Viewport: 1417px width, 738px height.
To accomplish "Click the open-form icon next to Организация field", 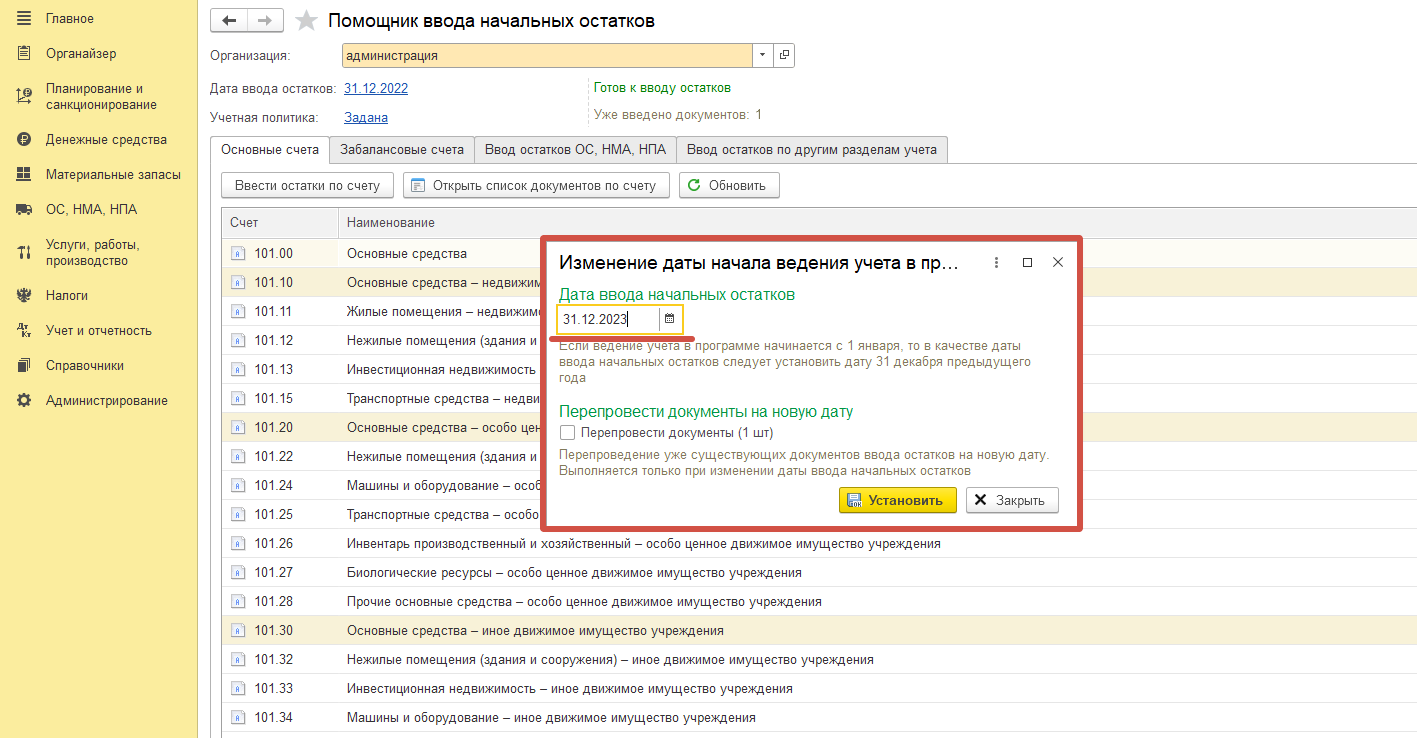I will pyautogui.click(x=784, y=56).
